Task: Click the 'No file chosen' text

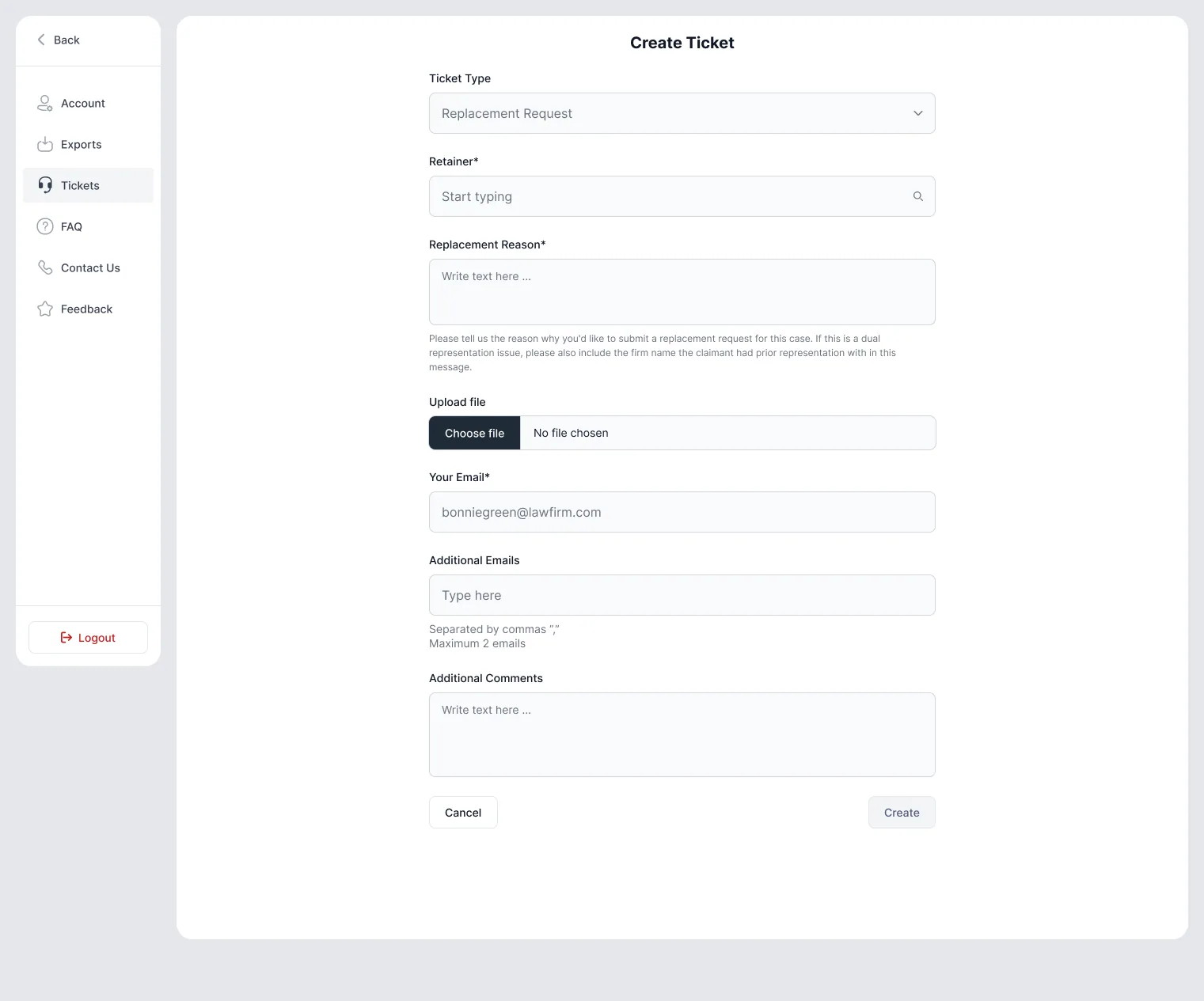Action: pos(571,433)
